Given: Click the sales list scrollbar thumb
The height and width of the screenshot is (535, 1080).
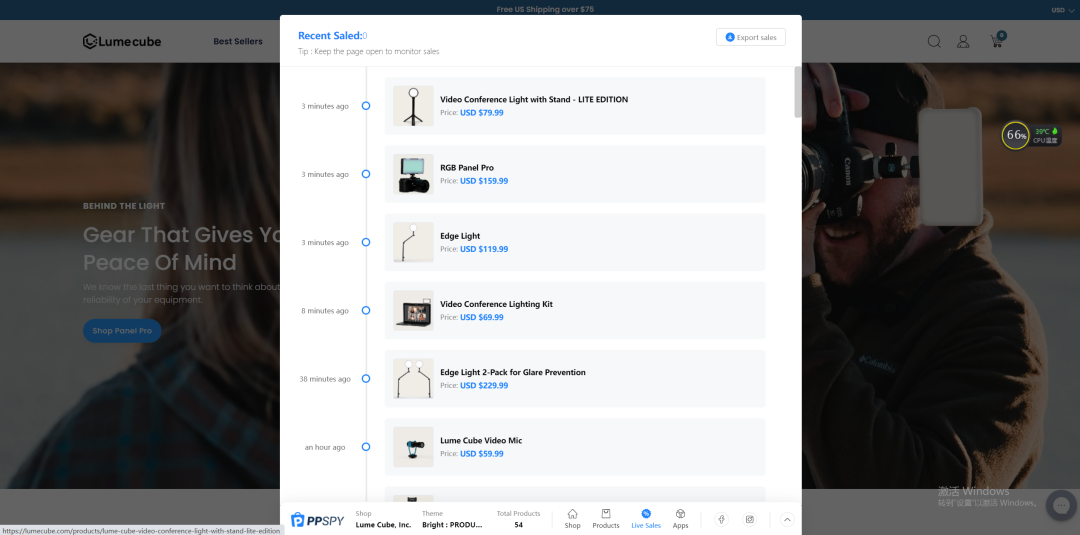Looking at the screenshot, I should click(798, 92).
